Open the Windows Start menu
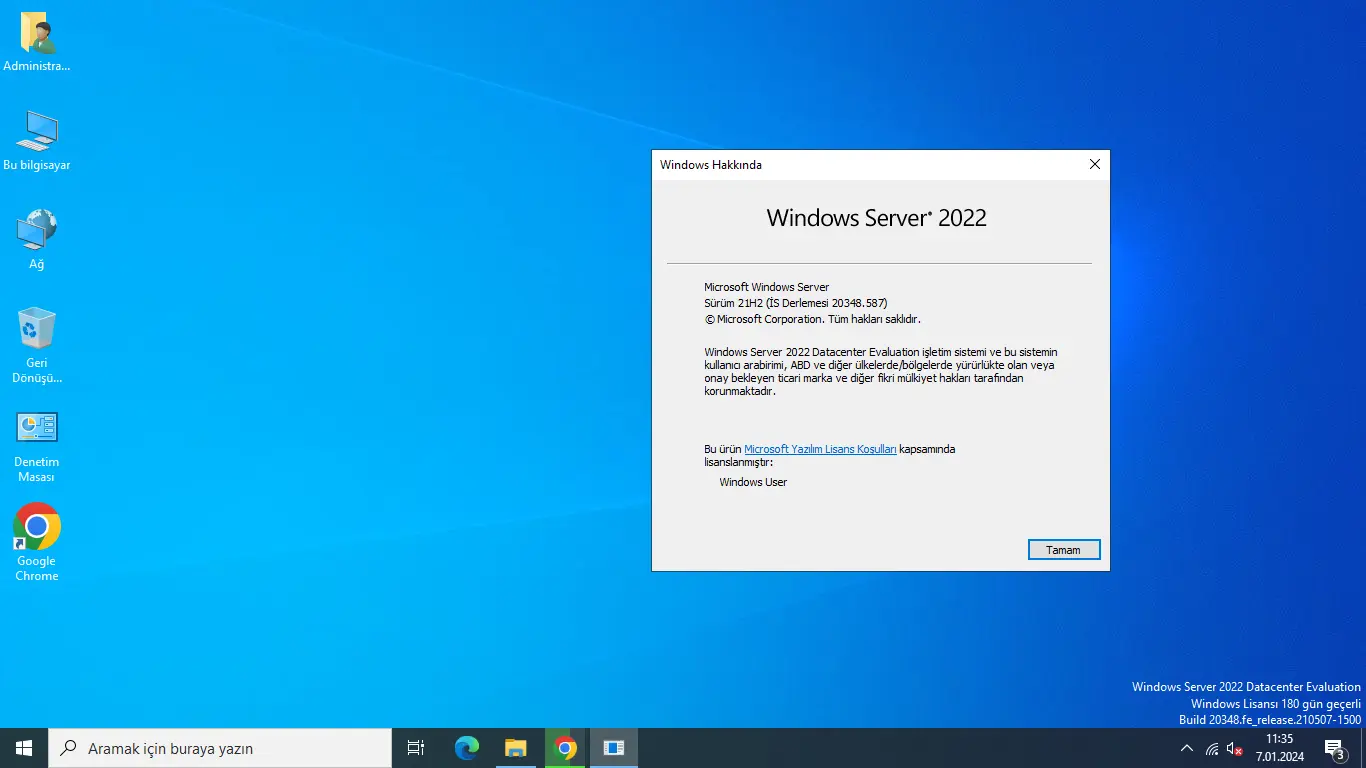This screenshot has width=1366, height=768. (24, 748)
